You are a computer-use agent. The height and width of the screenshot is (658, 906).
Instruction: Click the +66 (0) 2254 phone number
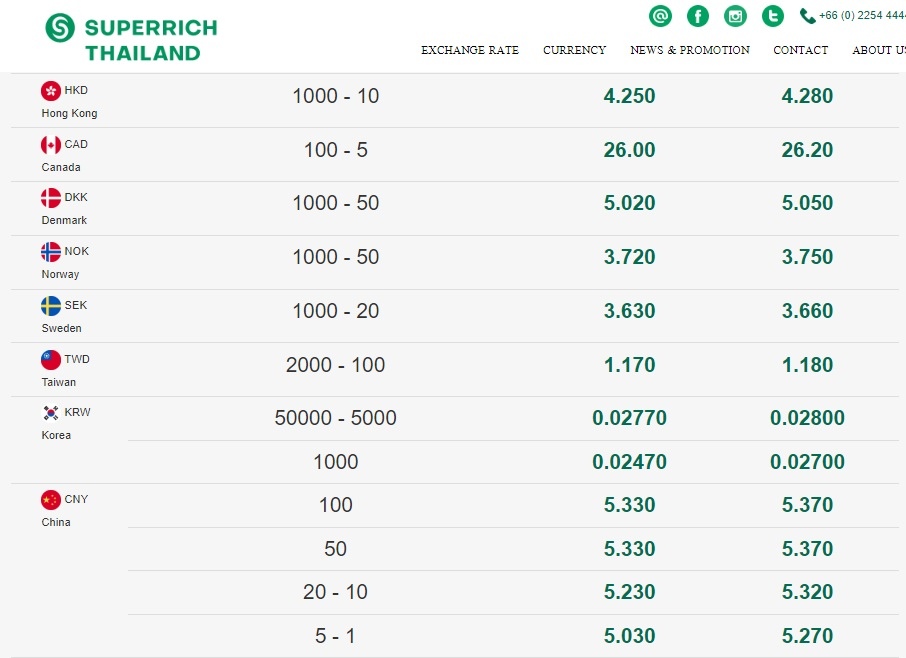click(x=862, y=16)
